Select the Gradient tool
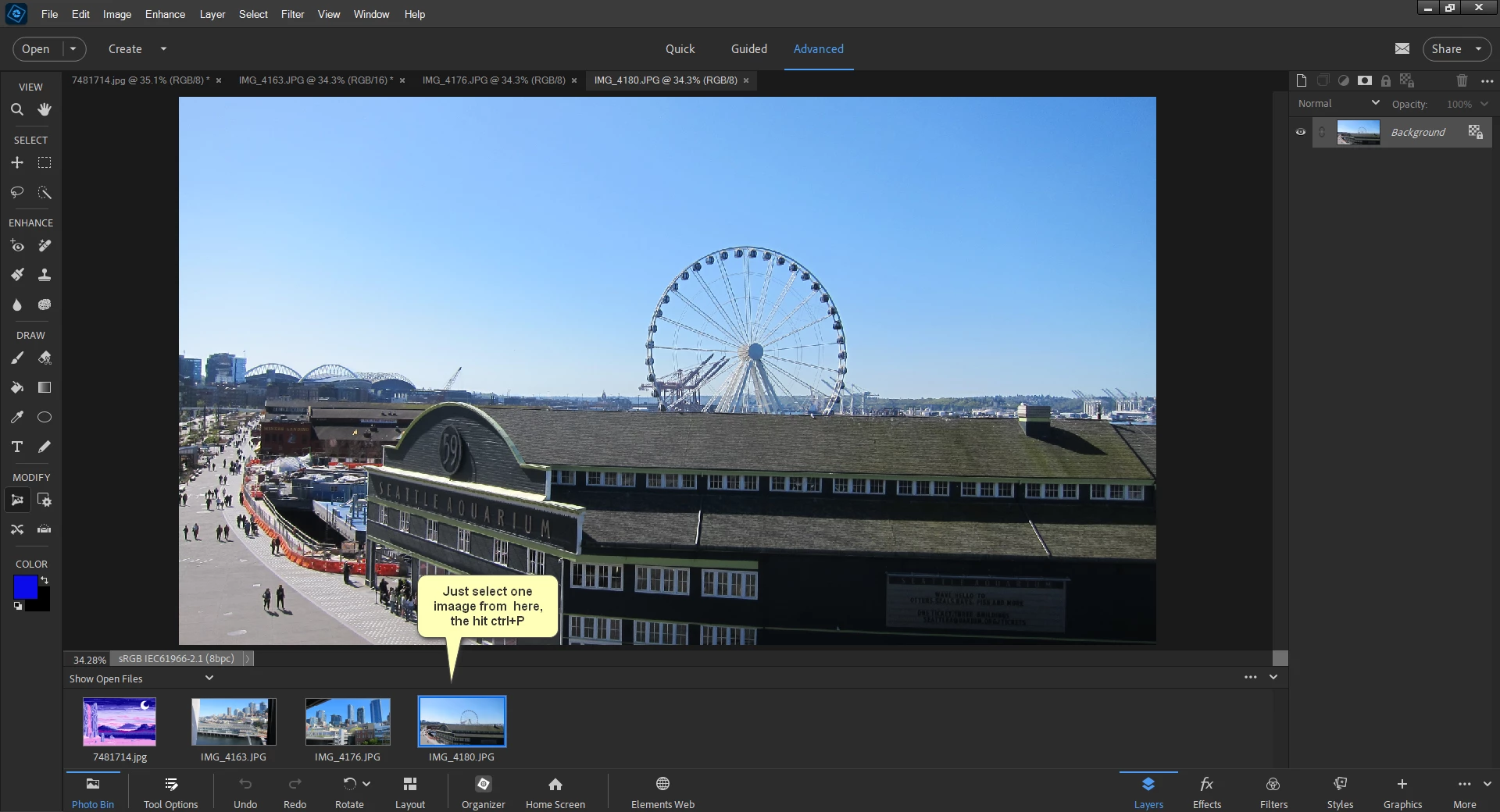Screen dimensions: 1500x812 45,387
